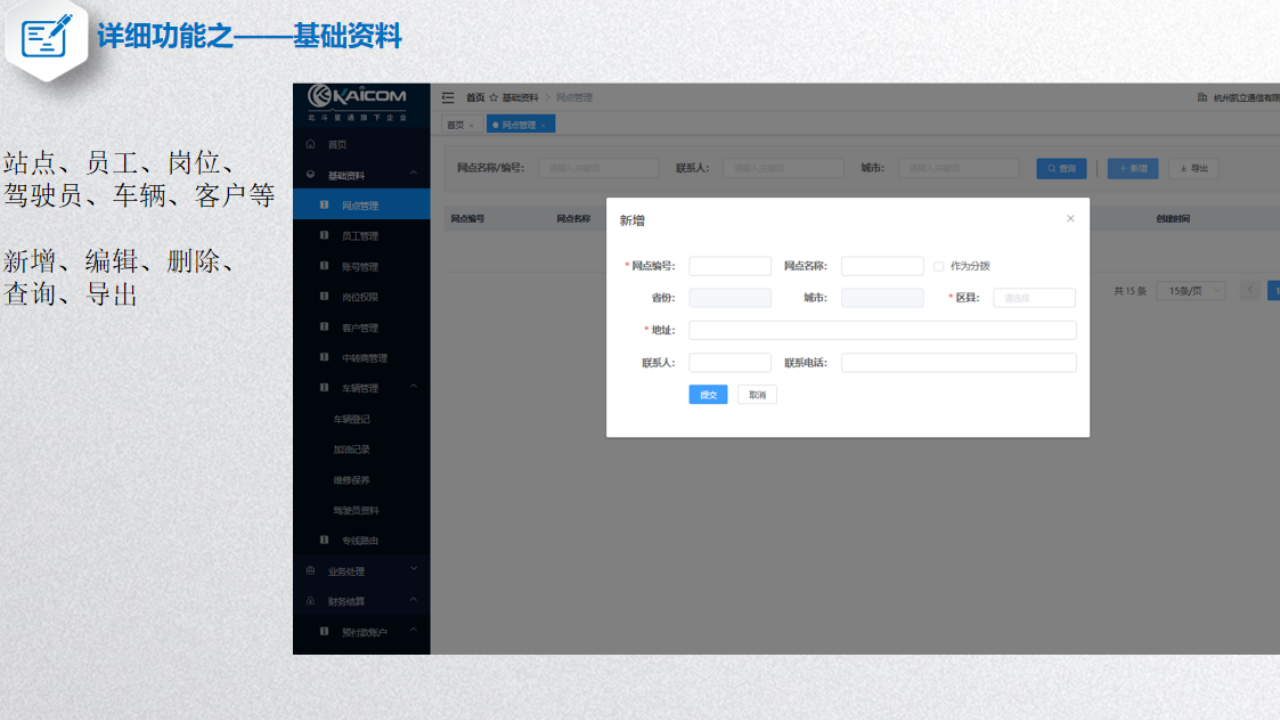
Task: Open the 15条/页 page size dropdown
Action: (1190, 291)
